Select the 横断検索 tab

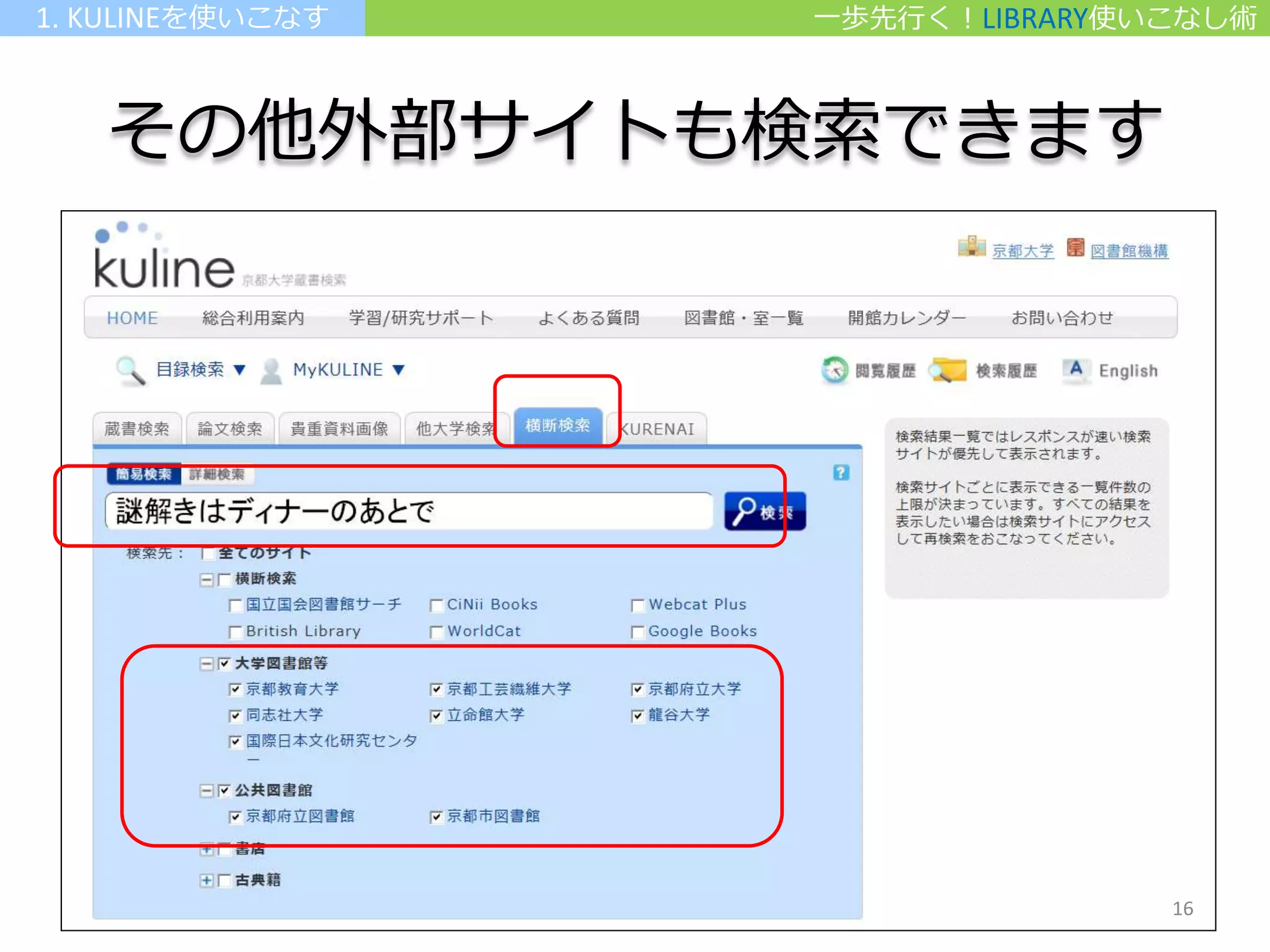pyautogui.click(x=557, y=426)
